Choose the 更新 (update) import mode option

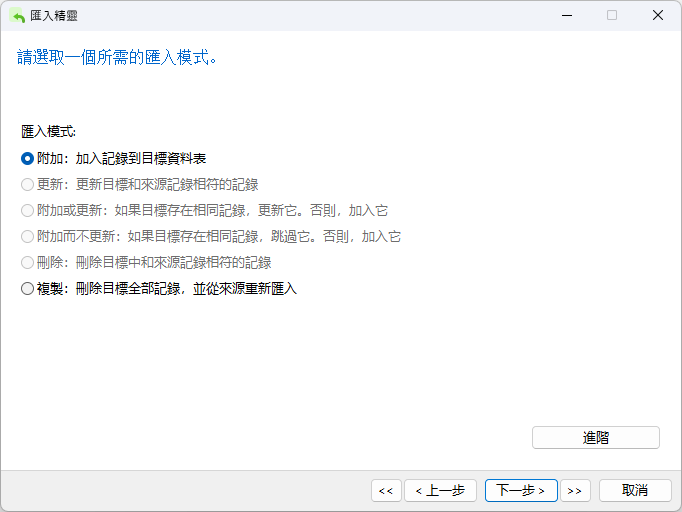tap(27, 184)
